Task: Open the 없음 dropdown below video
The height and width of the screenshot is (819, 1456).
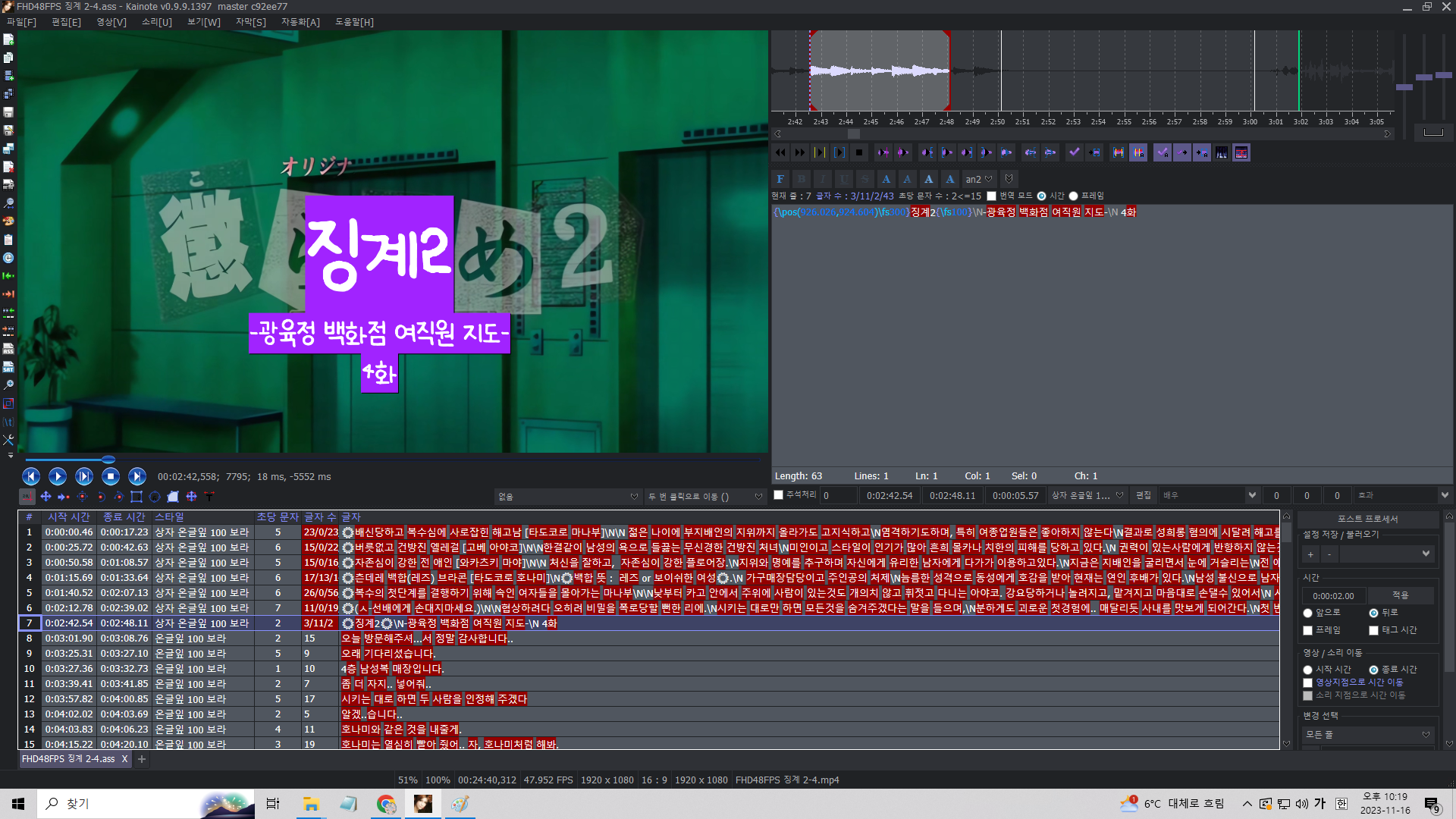Action: pos(569,497)
